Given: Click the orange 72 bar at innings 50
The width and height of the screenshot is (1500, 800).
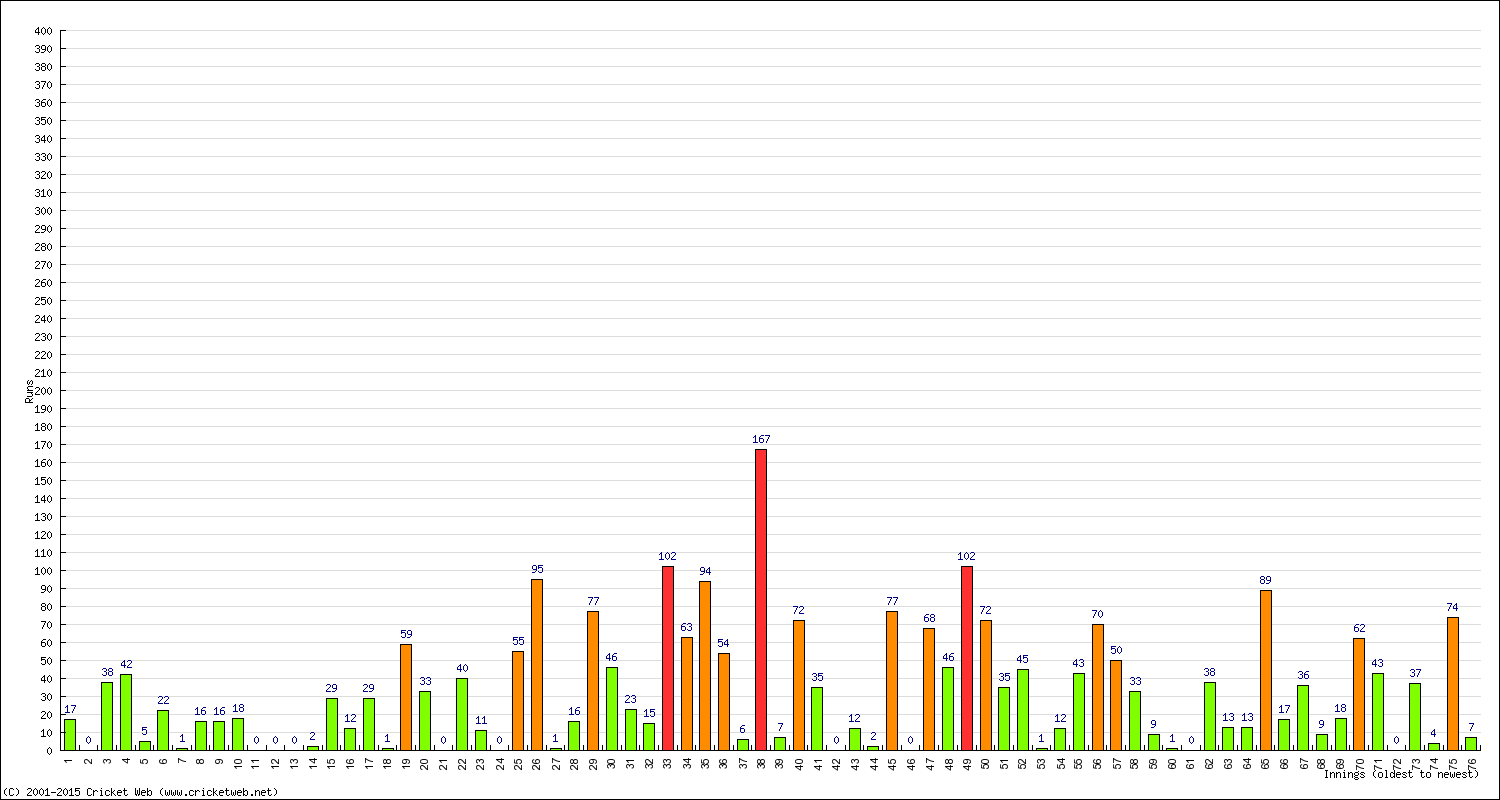Looking at the screenshot, I should [986, 685].
